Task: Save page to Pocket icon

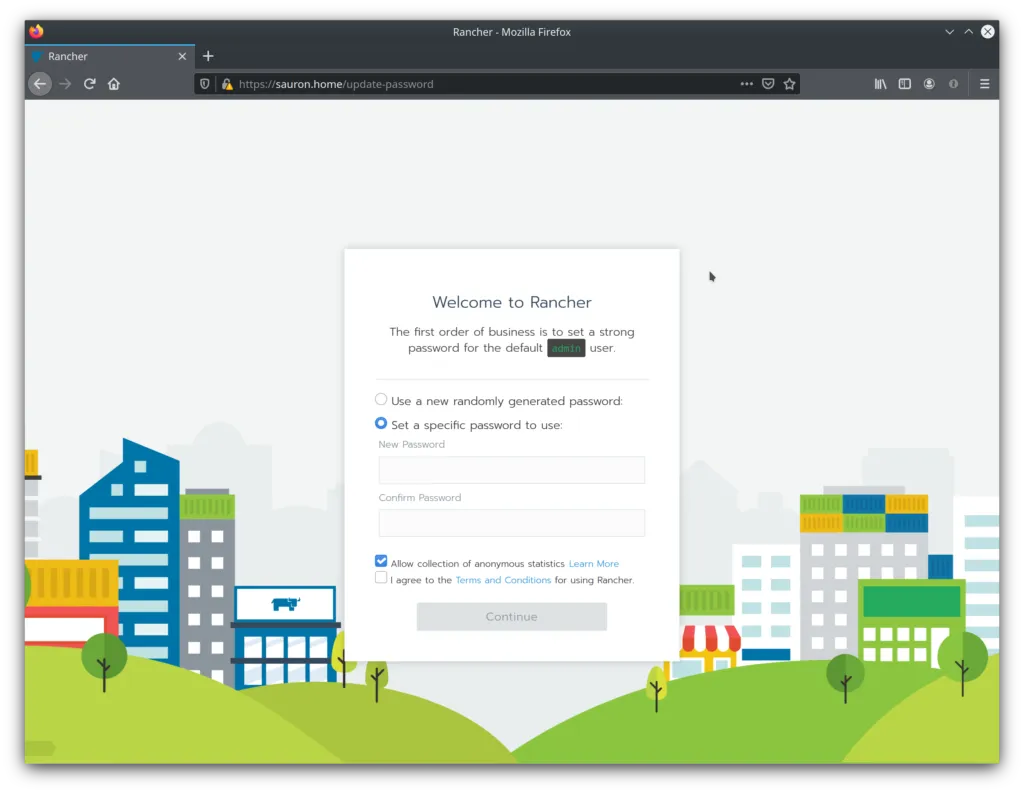Action: pos(768,84)
